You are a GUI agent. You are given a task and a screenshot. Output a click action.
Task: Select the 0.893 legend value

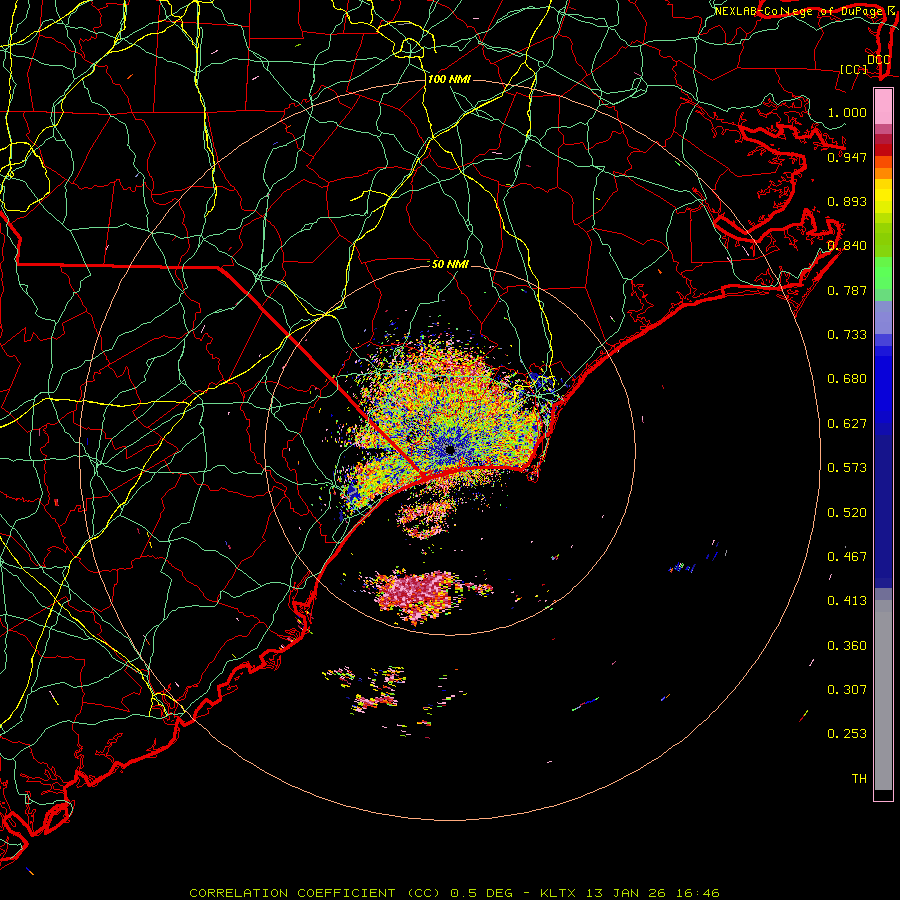(847, 201)
